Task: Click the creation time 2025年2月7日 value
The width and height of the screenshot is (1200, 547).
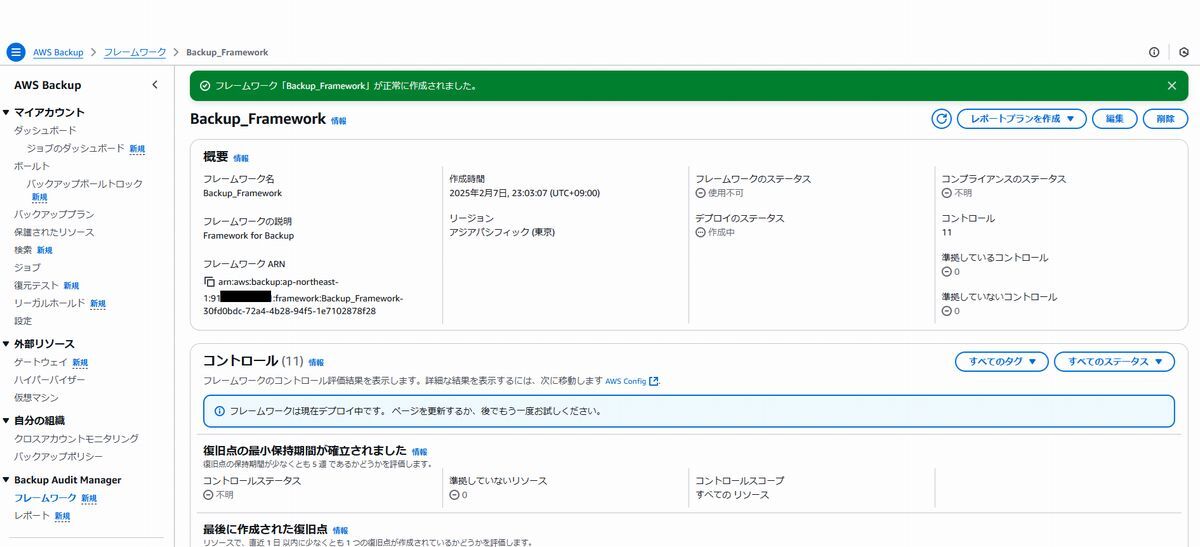Action: [525, 193]
